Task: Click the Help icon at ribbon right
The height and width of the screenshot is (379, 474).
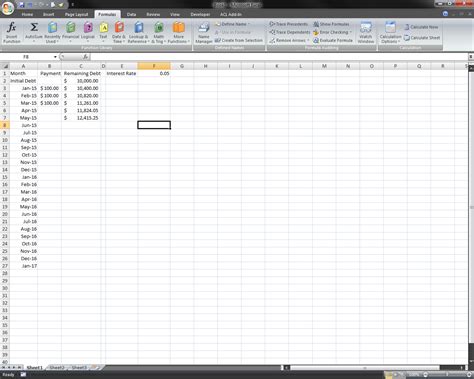Action: [x=445, y=14]
